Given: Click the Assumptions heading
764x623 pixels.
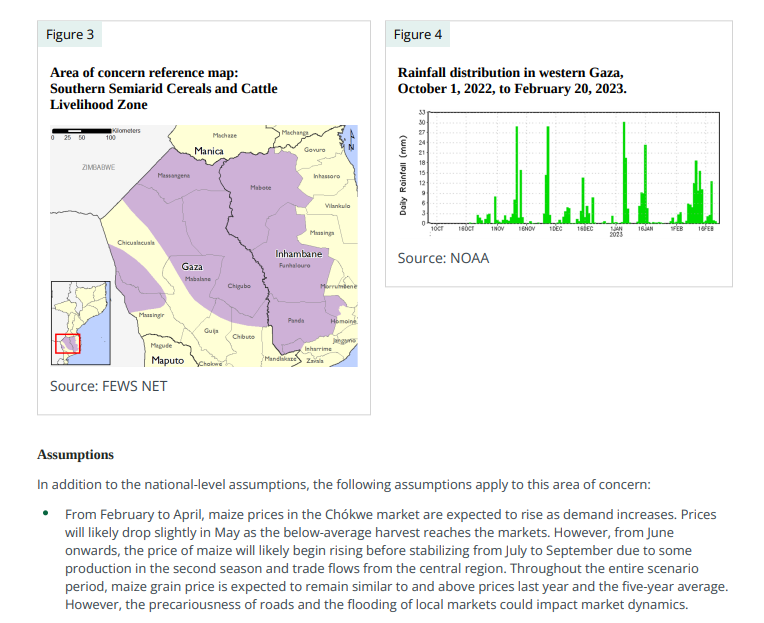Looking at the screenshot, I should (x=75, y=455).
